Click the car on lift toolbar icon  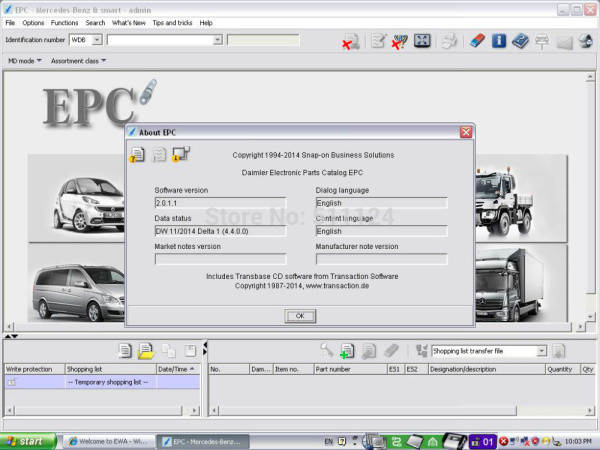pyautogui.click(x=542, y=41)
